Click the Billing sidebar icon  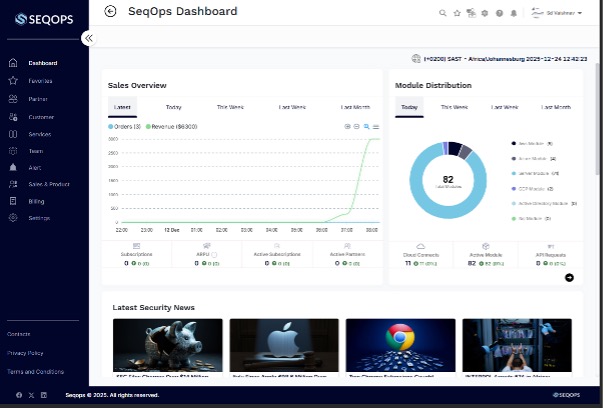coord(13,201)
